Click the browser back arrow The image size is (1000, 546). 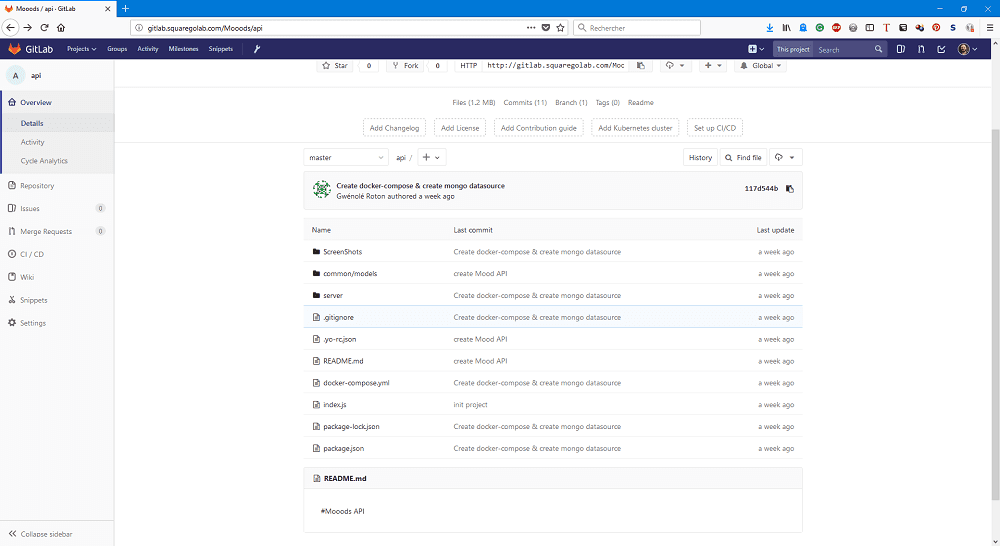pyautogui.click(x=10, y=27)
